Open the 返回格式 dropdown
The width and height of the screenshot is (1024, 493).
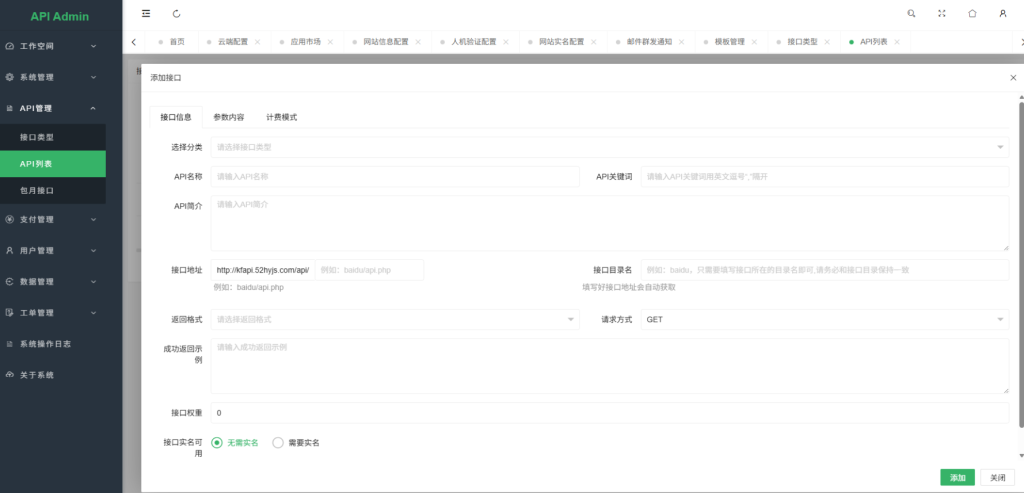[x=395, y=319]
